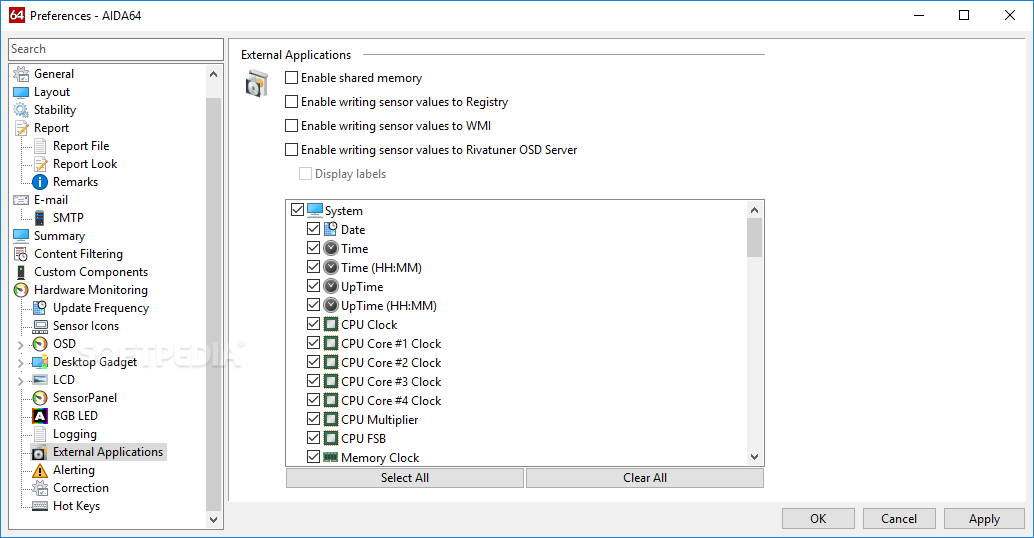This screenshot has width=1034, height=538.
Task: Uncheck the Time (HH:MM) checkbox
Action: pyautogui.click(x=314, y=267)
